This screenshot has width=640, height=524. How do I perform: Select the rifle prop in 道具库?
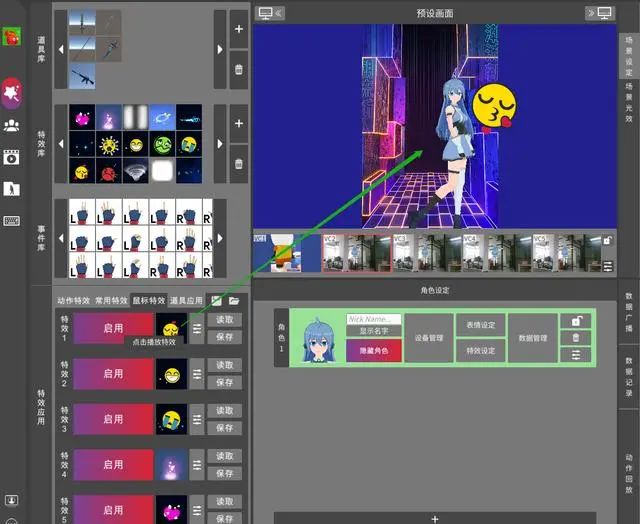pyautogui.click(x=82, y=76)
